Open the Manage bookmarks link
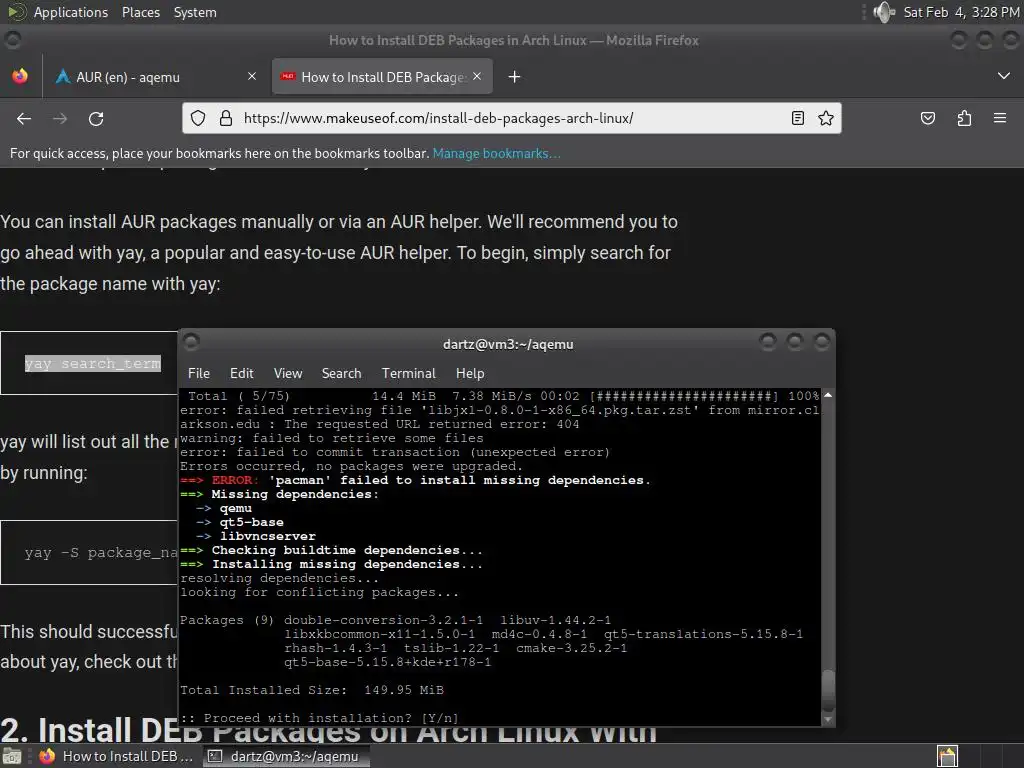 pos(496,153)
